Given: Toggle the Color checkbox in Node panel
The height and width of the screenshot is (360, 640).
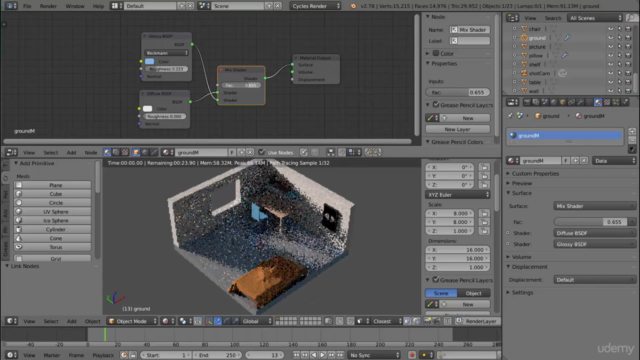Looking at the screenshot, I should click(x=436, y=53).
